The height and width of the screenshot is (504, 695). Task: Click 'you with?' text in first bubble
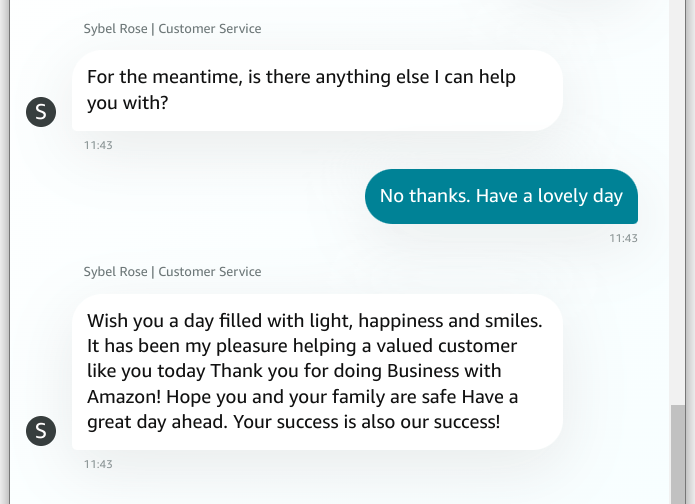128,103
